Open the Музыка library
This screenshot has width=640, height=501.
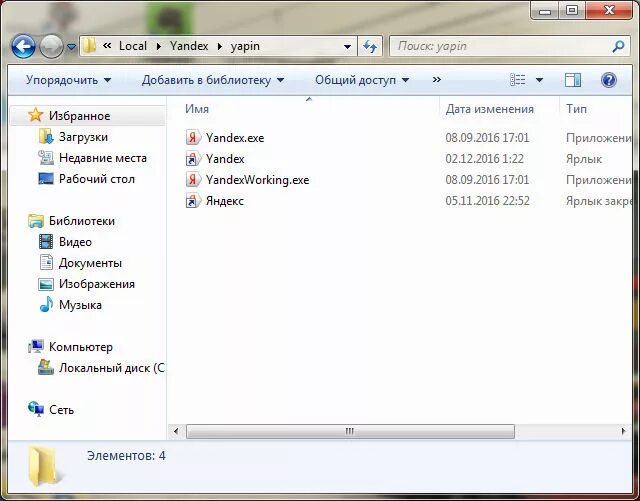80,305
